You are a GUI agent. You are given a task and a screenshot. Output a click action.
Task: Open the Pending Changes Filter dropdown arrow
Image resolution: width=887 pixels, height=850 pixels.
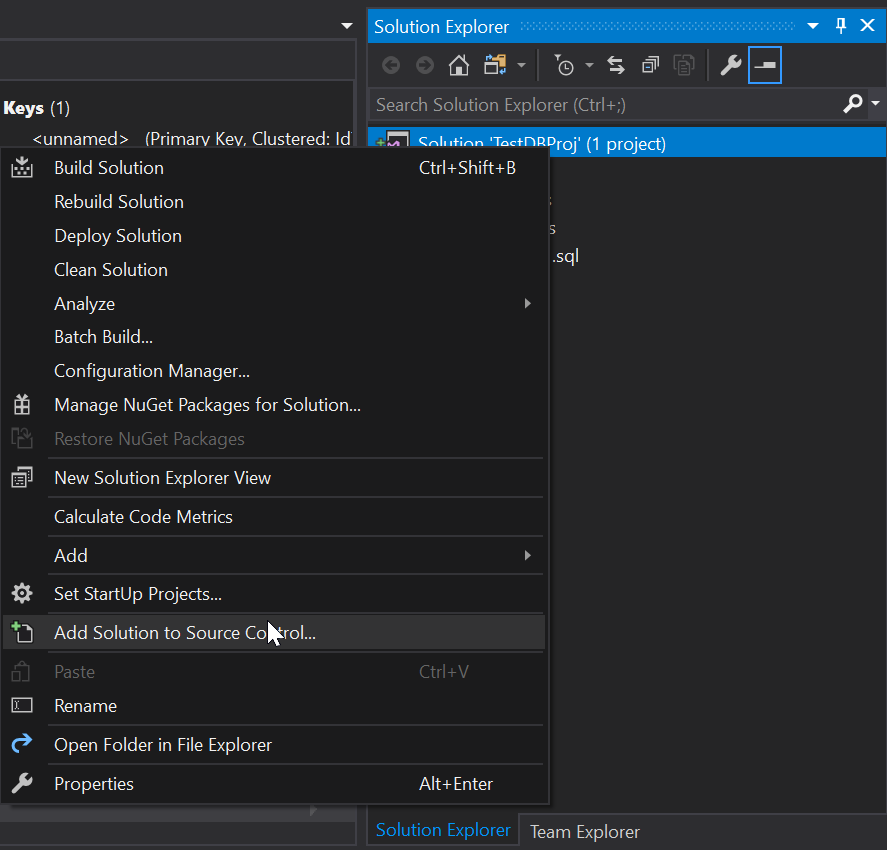click(589, 66)
